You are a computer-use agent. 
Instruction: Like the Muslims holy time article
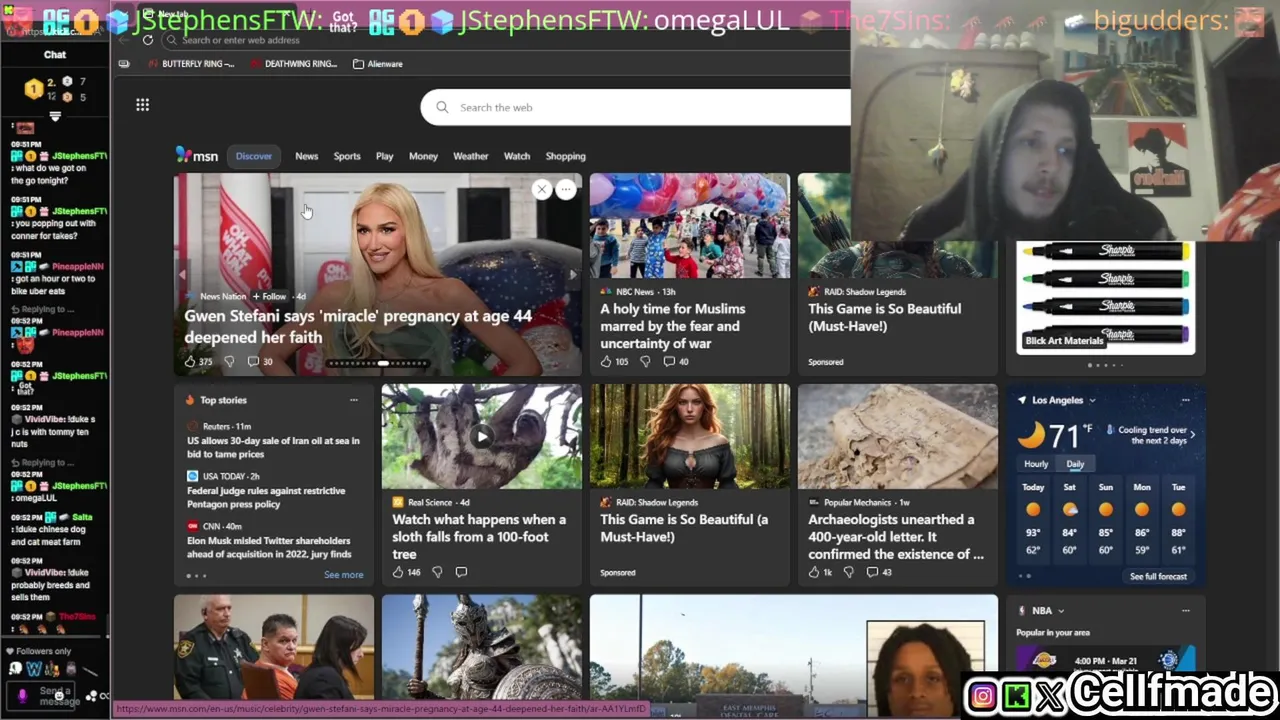click(606, 361)
